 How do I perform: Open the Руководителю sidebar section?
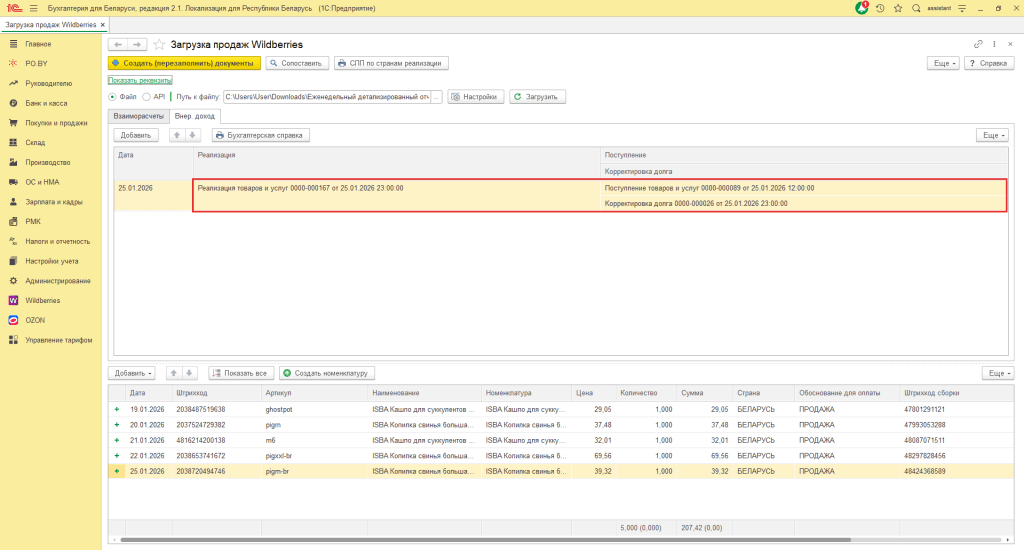point(48,84)
